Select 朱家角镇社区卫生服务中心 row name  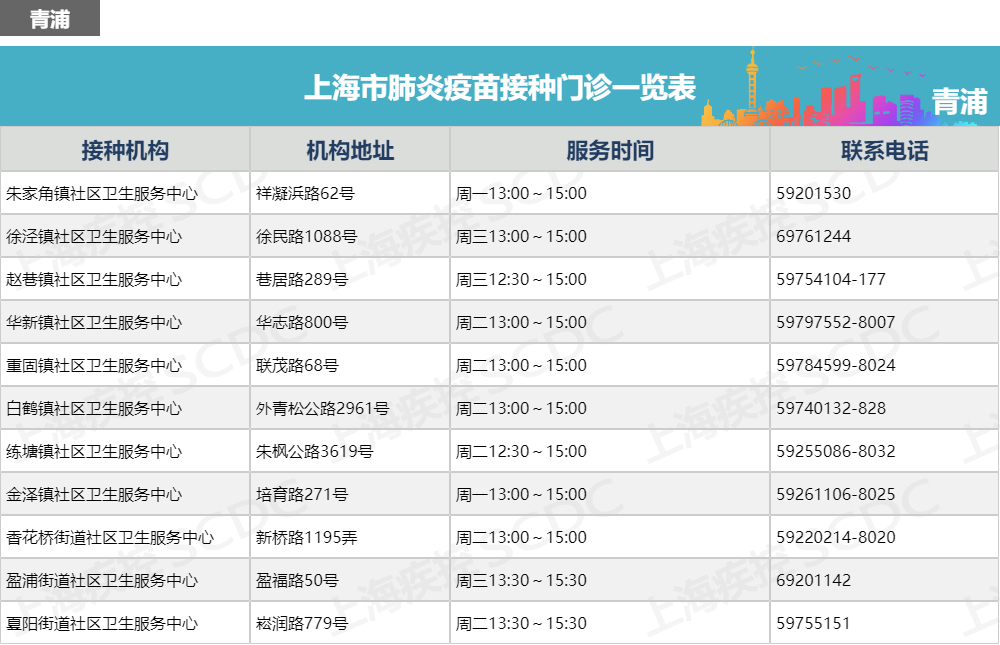point(102,193)
